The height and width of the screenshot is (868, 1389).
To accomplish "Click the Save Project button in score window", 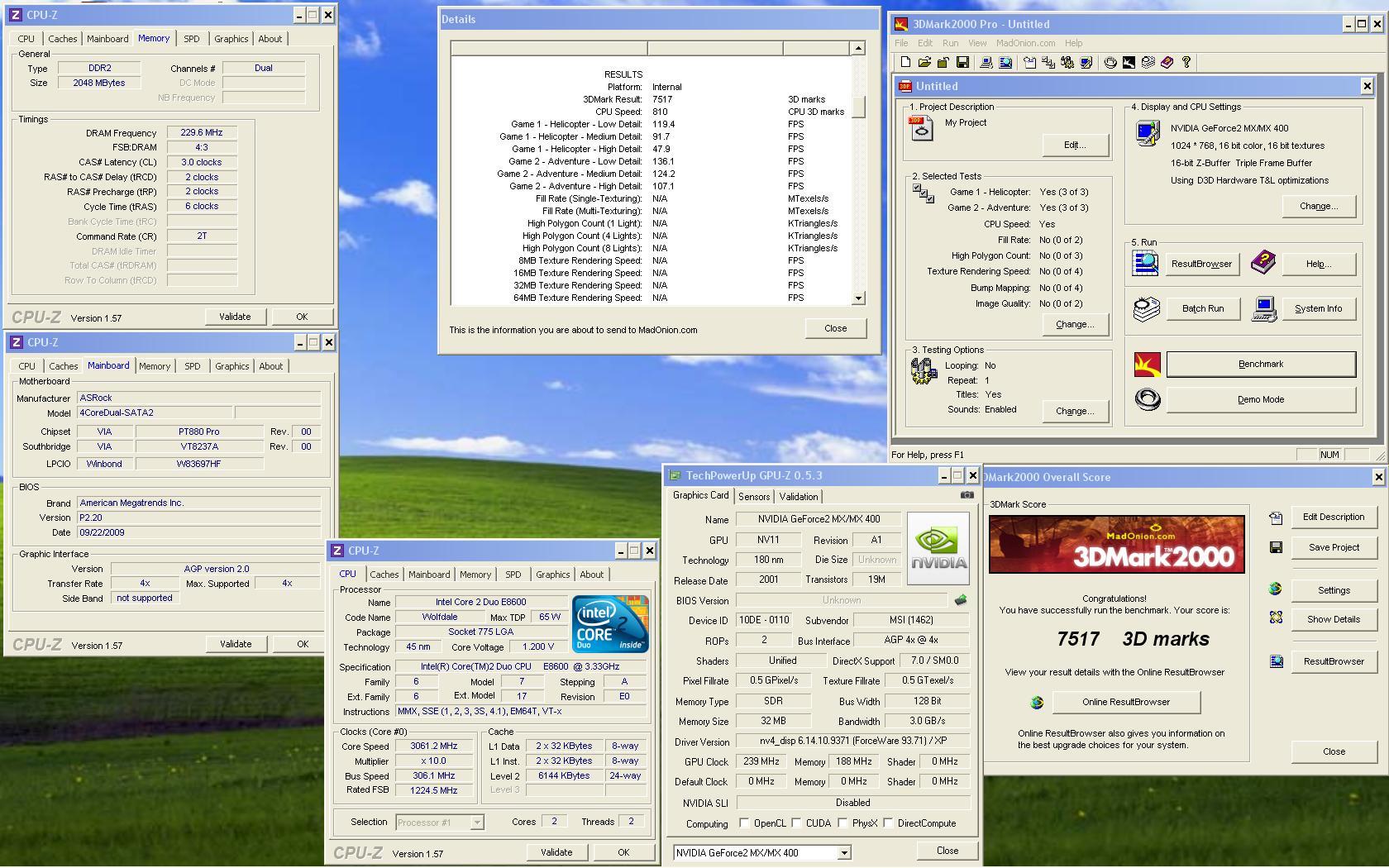I will [x=1334, y=547].
